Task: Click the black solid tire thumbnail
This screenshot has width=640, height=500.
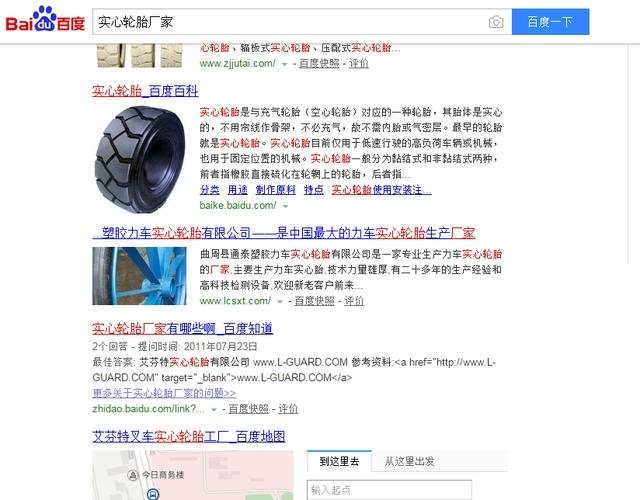Action: (x=140, y=159)
